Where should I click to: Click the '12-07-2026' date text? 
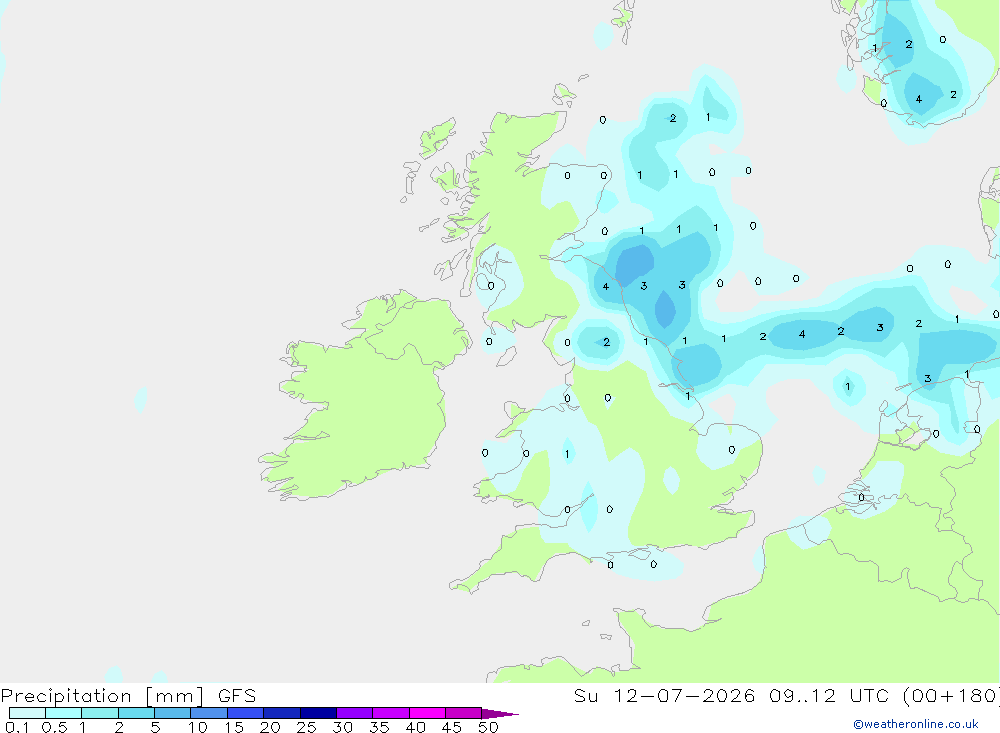point(684,695)
